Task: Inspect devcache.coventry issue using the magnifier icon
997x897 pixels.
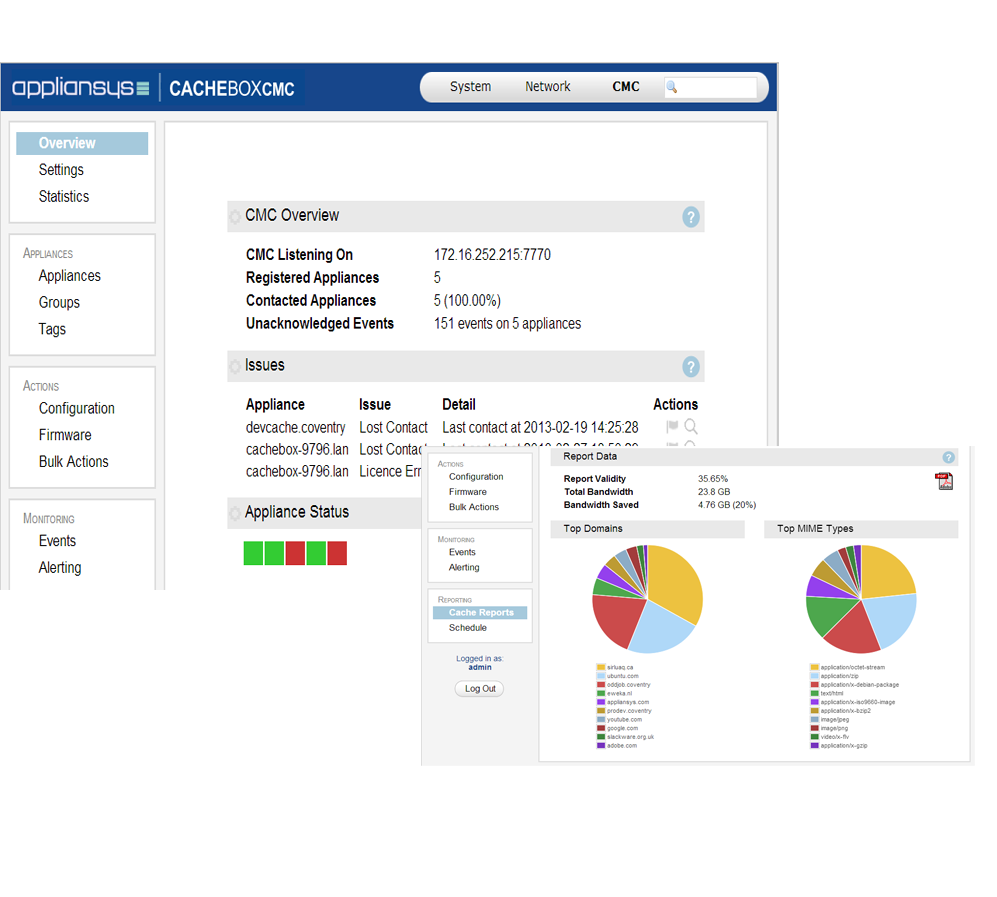Action: (691, 427)
